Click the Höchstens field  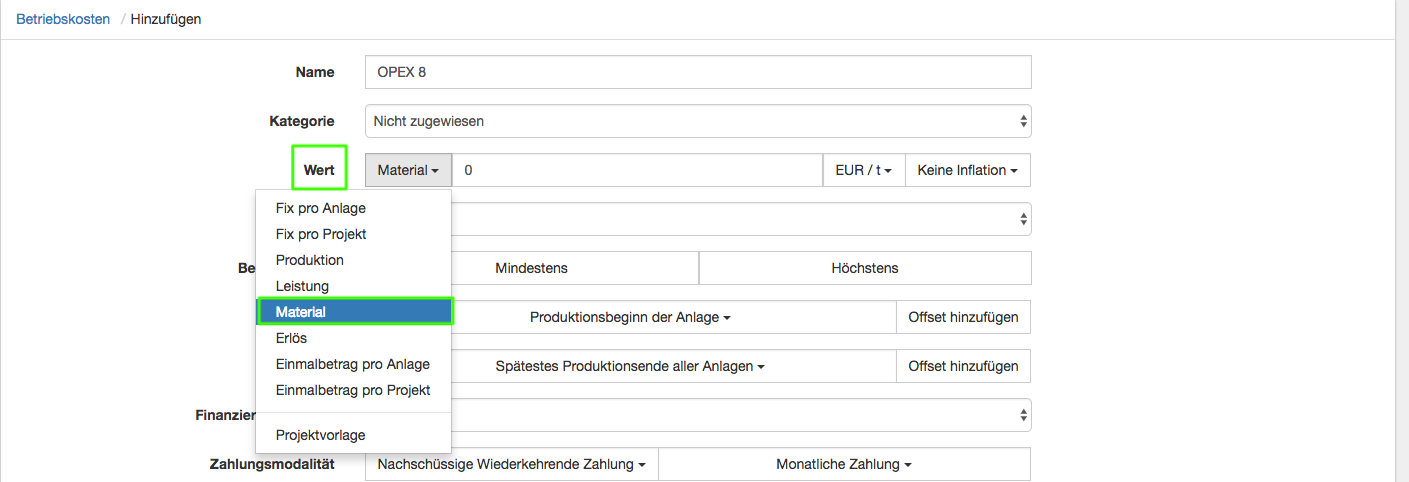pos(865,268)
